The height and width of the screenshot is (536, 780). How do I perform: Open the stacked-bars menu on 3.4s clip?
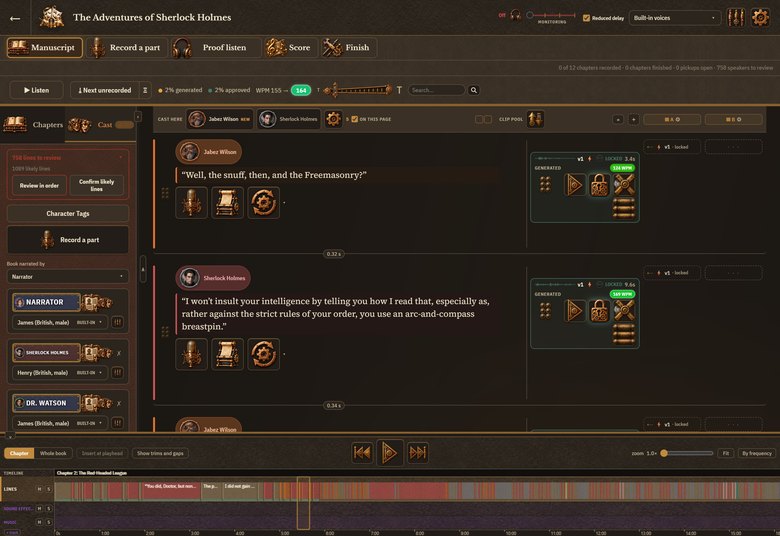pos(624,208)
